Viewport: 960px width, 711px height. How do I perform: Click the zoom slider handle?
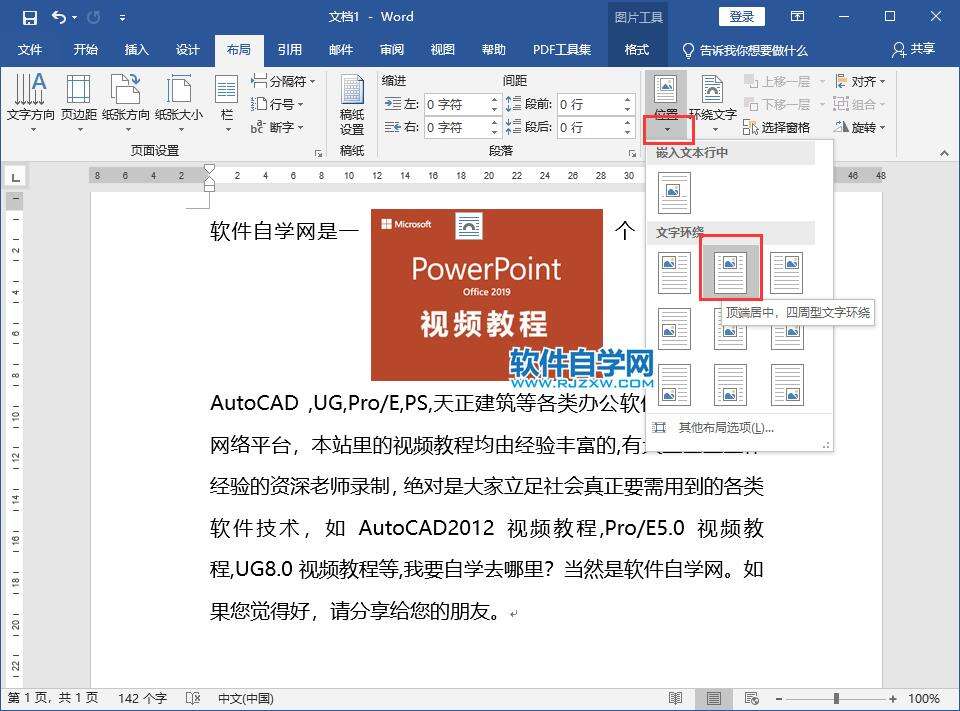(x=836, y=698)
